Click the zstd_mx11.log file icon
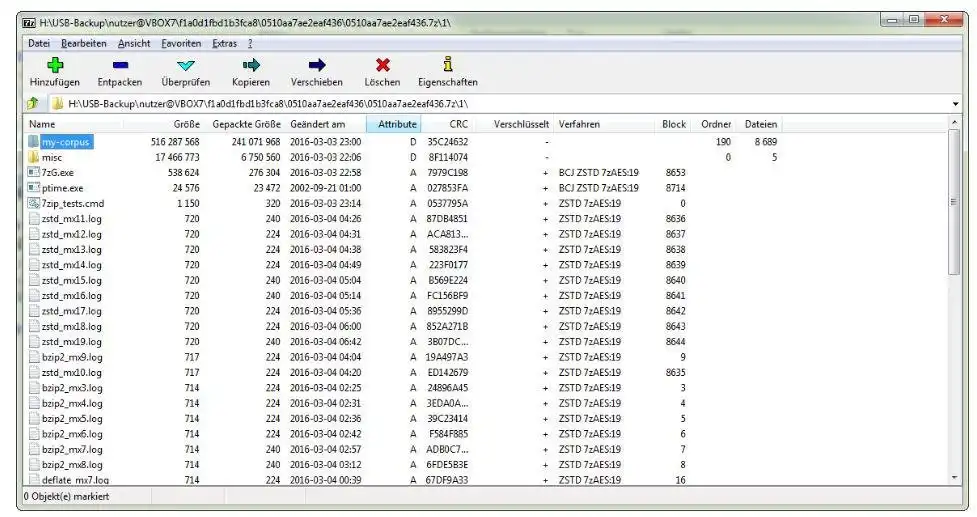 34,219
